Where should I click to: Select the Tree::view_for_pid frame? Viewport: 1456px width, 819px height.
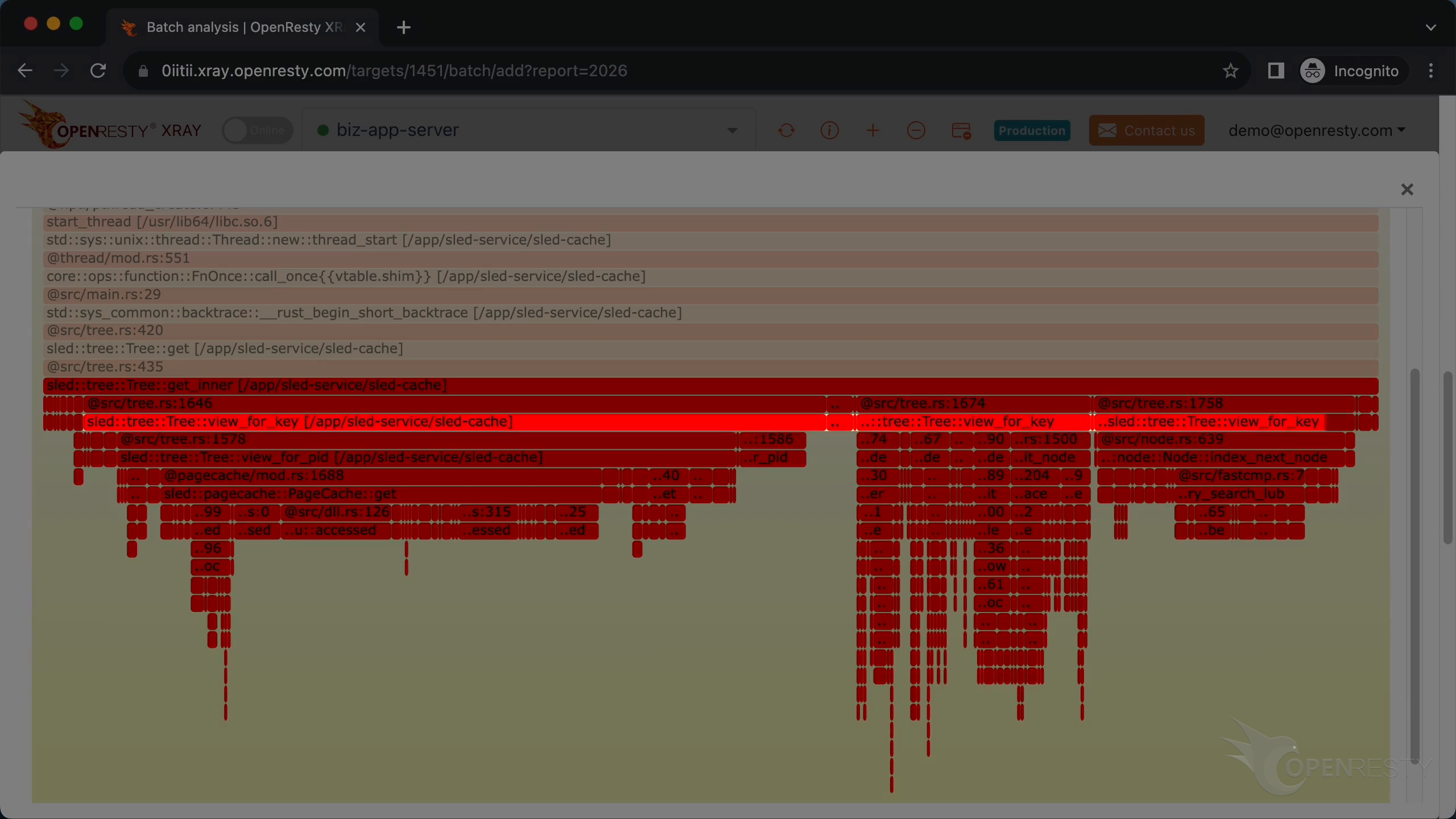pyautogui.click(x=428, y=457)
